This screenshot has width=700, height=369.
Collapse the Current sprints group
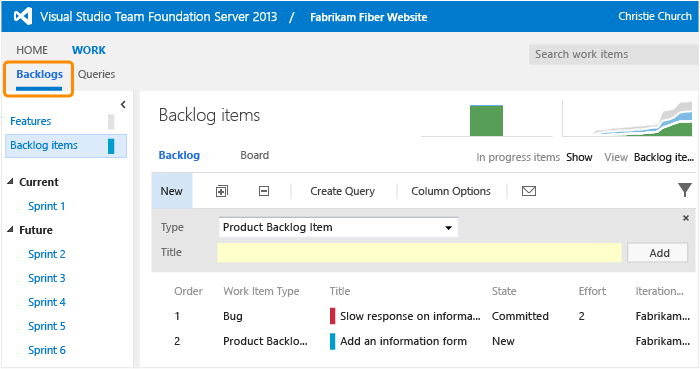[10, 182]
